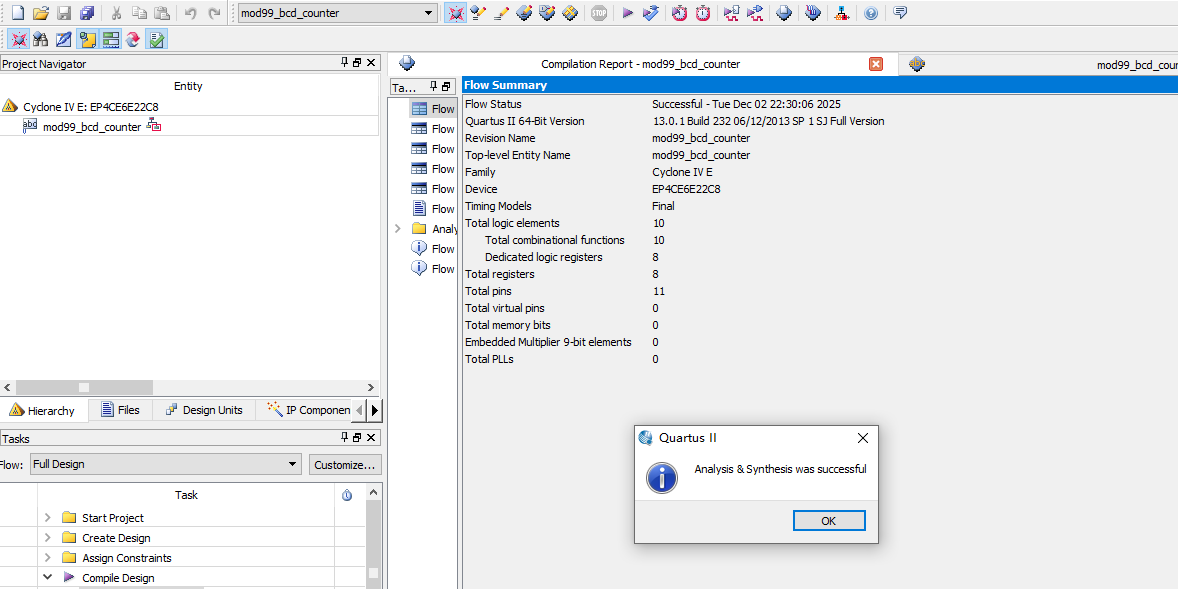Image resolution: width=1178 pixels, height=589 pixels.
Task: Run gate-level simulation icon with chip waveform
Action: 755,13
